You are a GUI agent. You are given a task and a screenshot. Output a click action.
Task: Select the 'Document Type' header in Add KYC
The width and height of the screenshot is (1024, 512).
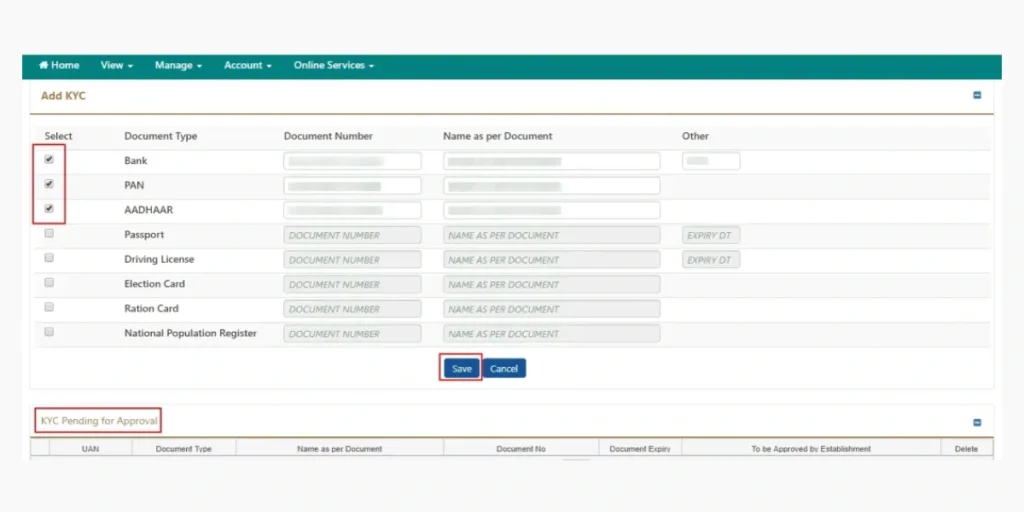point(161,136)
